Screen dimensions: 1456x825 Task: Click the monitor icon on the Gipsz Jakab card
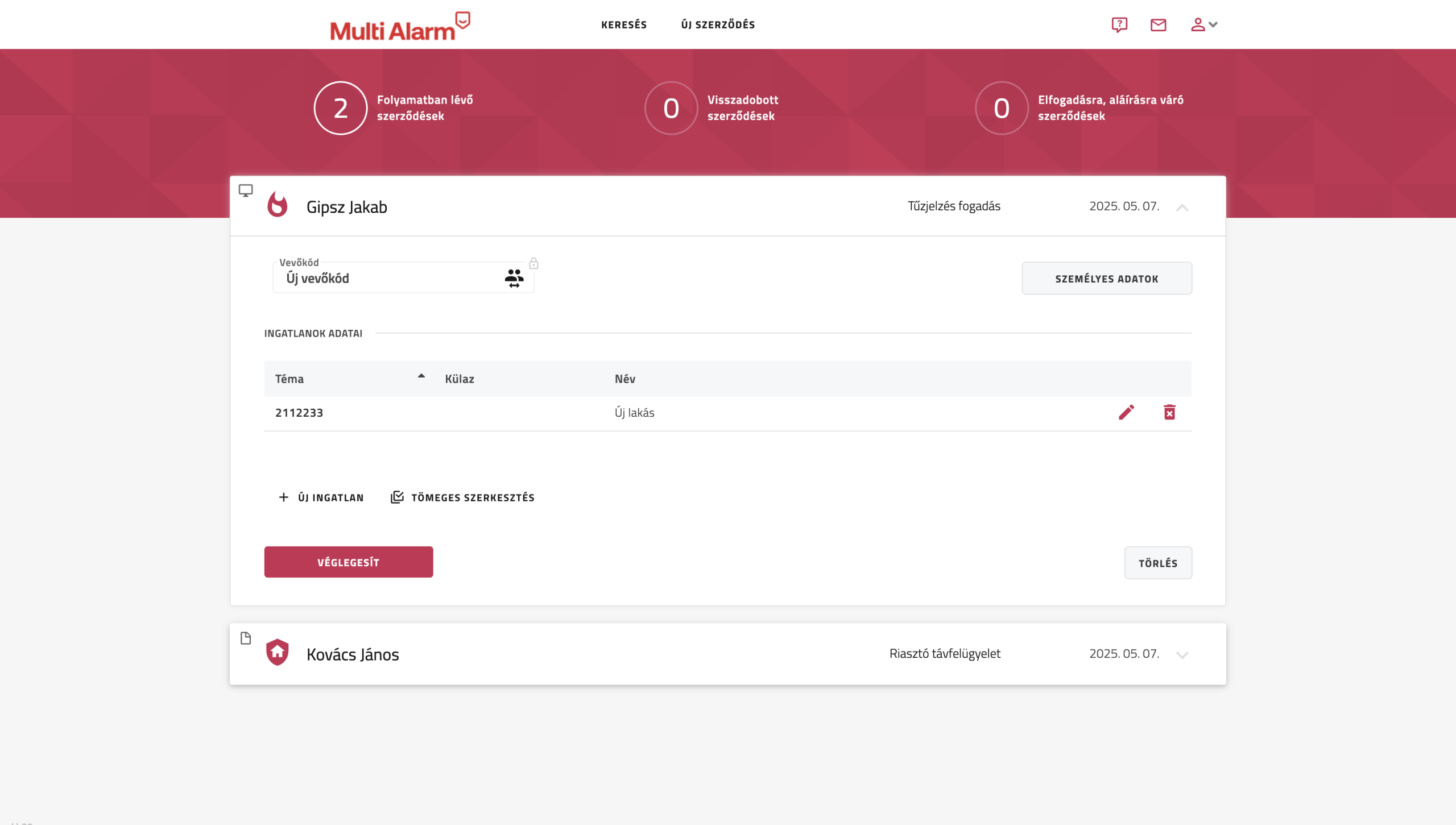pyautogui.click(x=246, y=190)
